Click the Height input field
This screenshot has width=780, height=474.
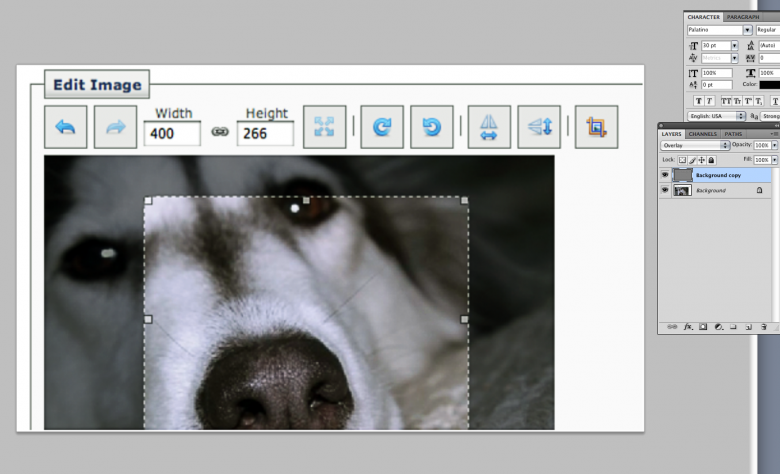click(265, 133)
